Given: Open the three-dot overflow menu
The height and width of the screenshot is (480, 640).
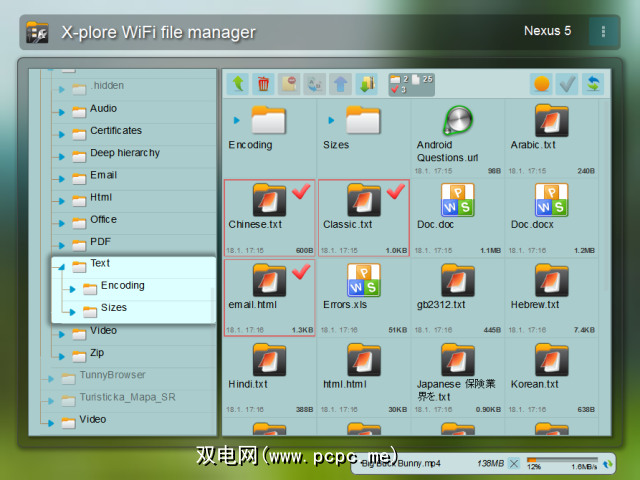Looking at the screenshot, I should tap(603, 31).
